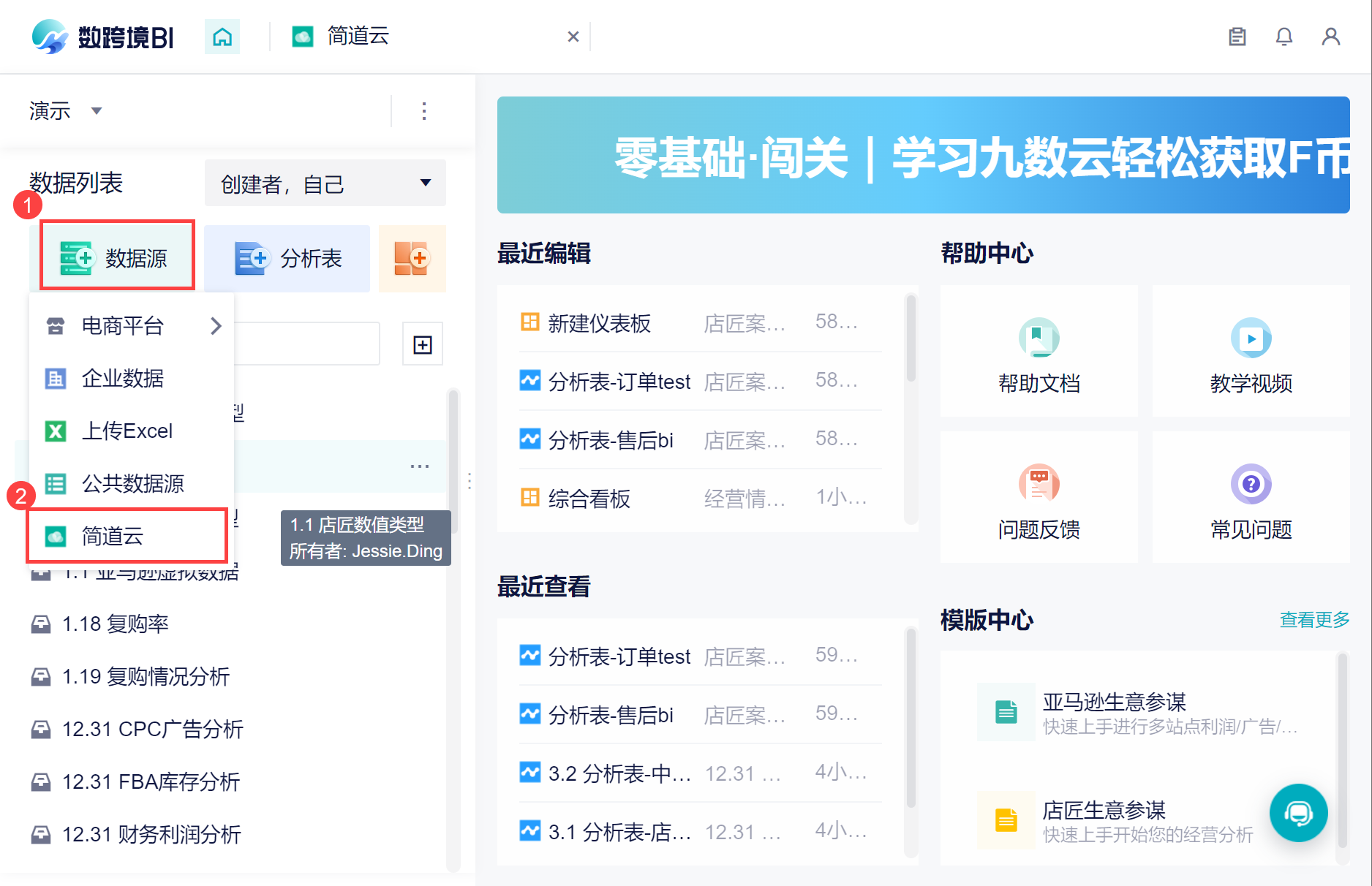
Task: Open the vertical three-dot menu
Action: tap(424, 111)
